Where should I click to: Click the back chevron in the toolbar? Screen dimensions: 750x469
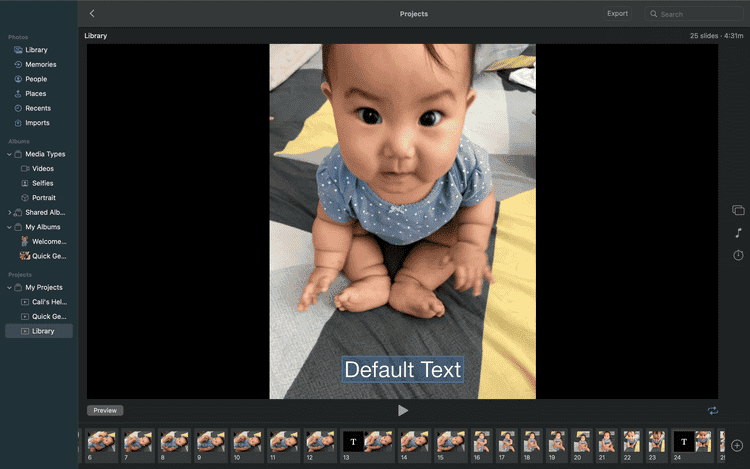click(92, 14)
